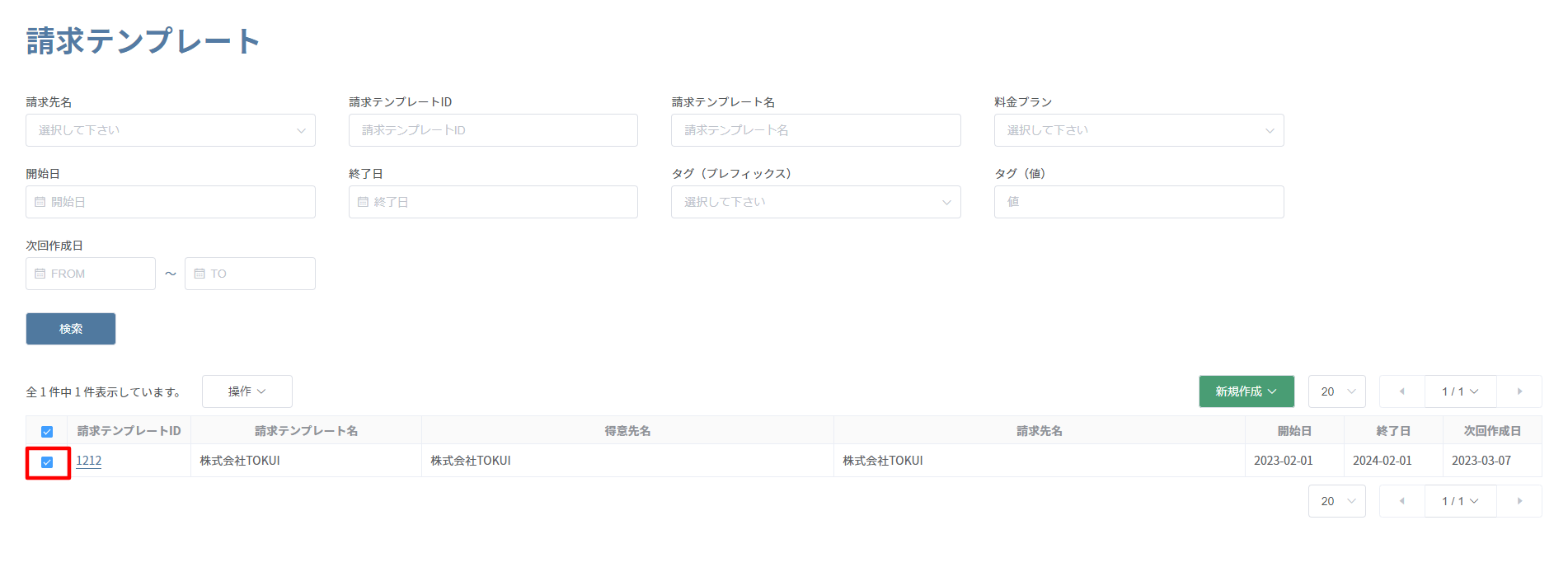Open the 終了日 date picker field
1568x567 pixels.
493,202
